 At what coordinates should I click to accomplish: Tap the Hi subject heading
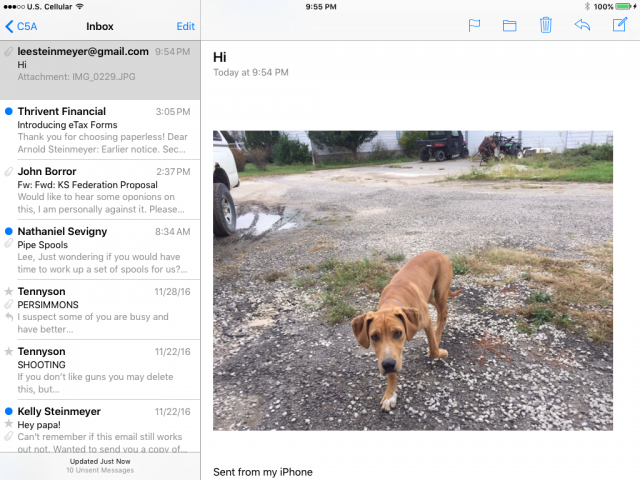(220, 57)
